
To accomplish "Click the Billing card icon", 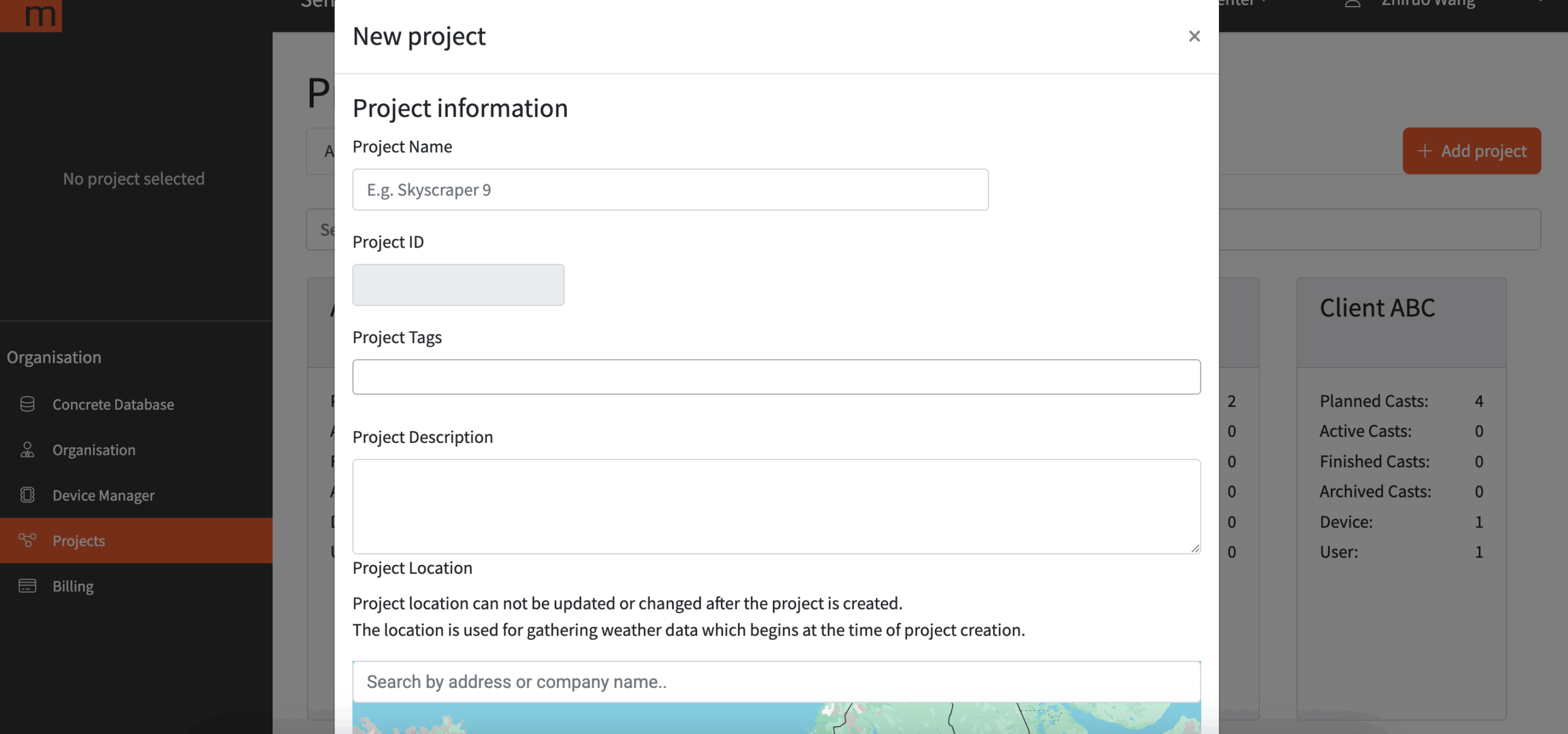I will pyautogui.click(x=27, y=586).
